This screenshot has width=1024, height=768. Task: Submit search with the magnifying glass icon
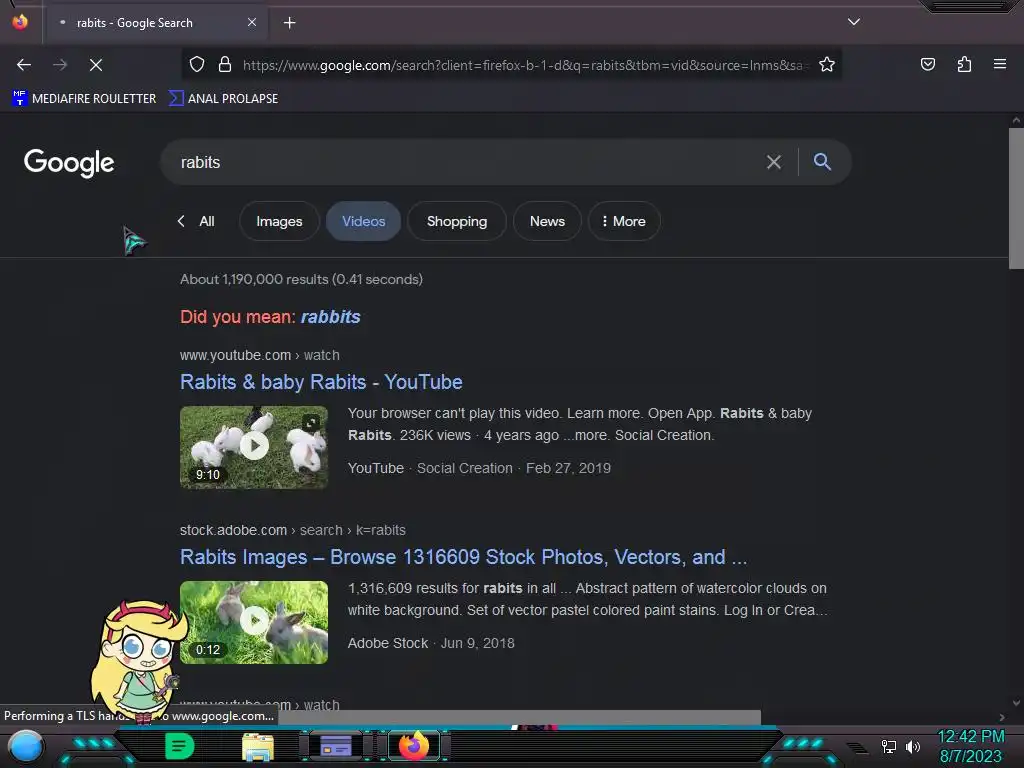point(822,162)
